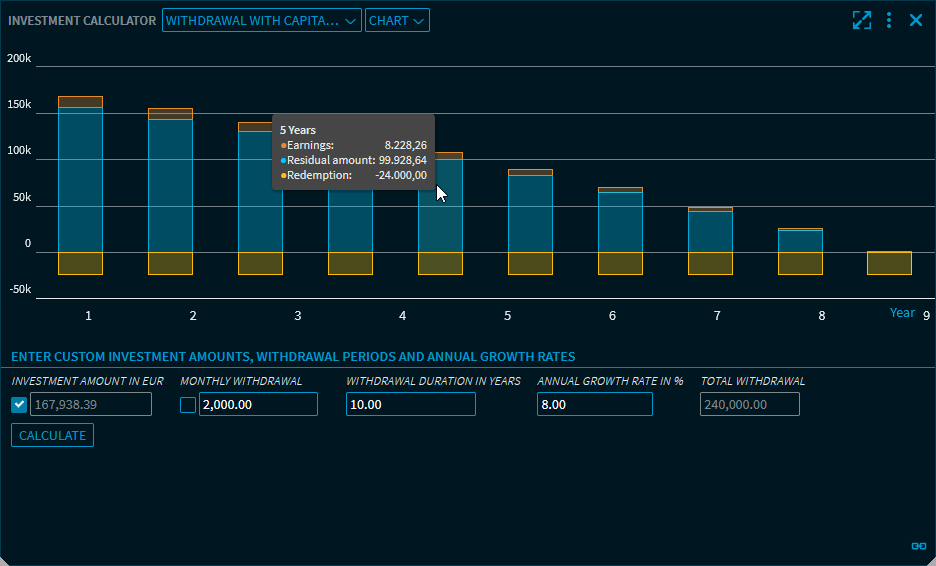Open the three-dot more options menu
This screenshot has height=566, width=936.
point(889,20)
